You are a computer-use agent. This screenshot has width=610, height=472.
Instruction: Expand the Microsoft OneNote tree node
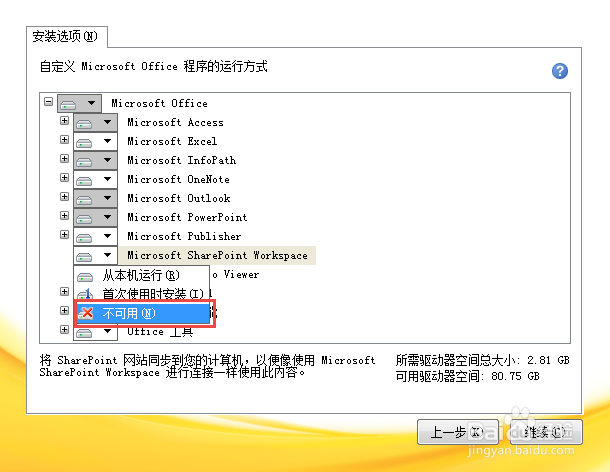(x=65, y=177)
